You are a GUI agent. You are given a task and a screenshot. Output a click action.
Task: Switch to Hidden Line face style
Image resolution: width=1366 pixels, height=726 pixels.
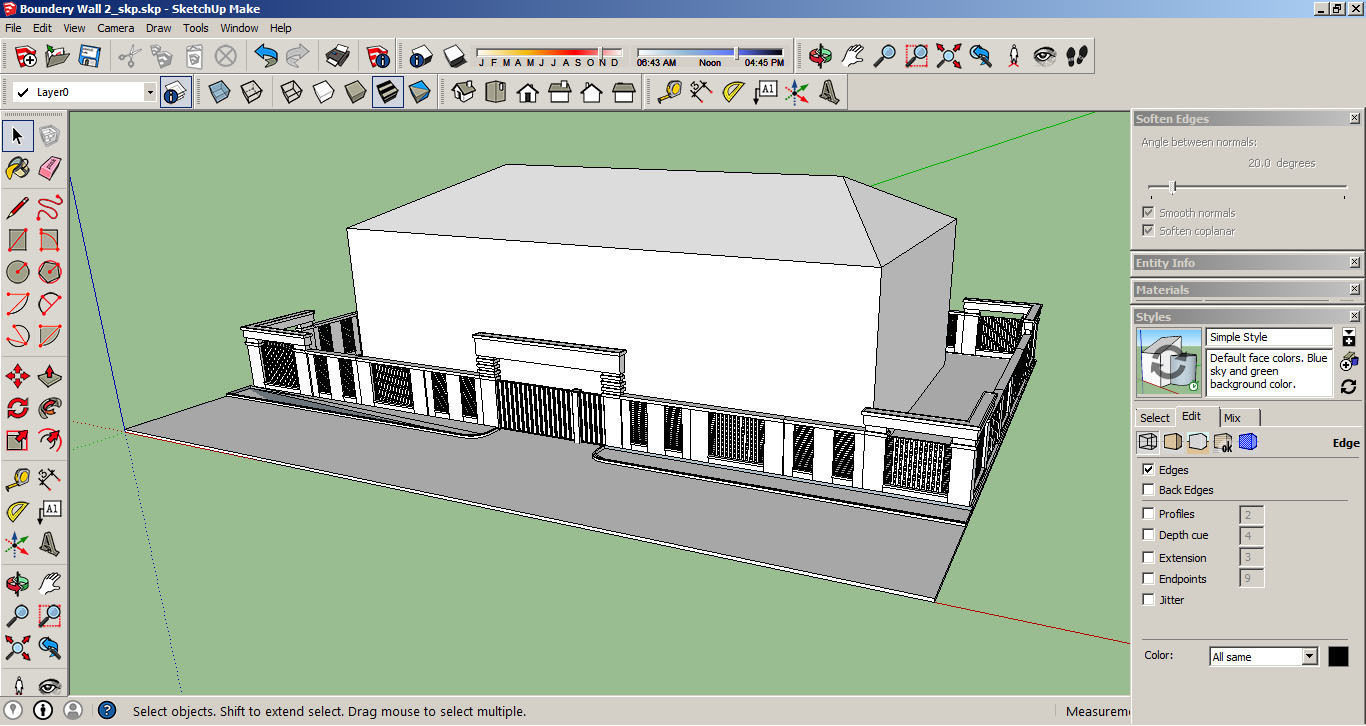[323, 92]
